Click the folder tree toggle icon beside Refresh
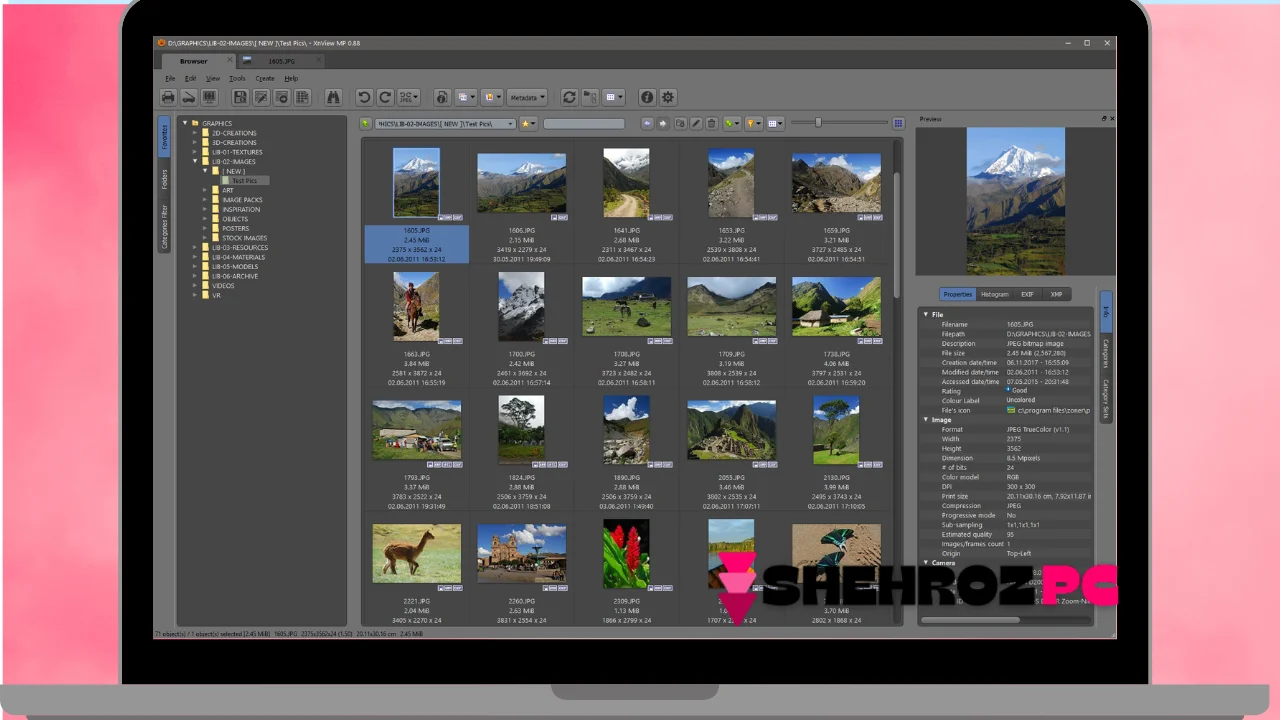 click(x=590, y=97)
